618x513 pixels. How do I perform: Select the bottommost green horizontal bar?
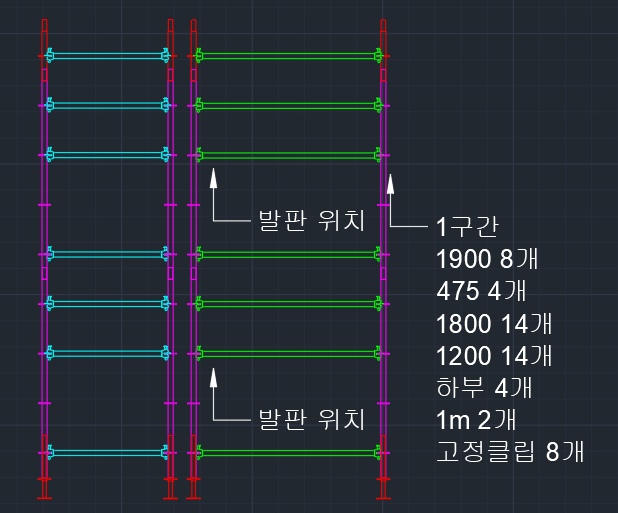(289, 453)
